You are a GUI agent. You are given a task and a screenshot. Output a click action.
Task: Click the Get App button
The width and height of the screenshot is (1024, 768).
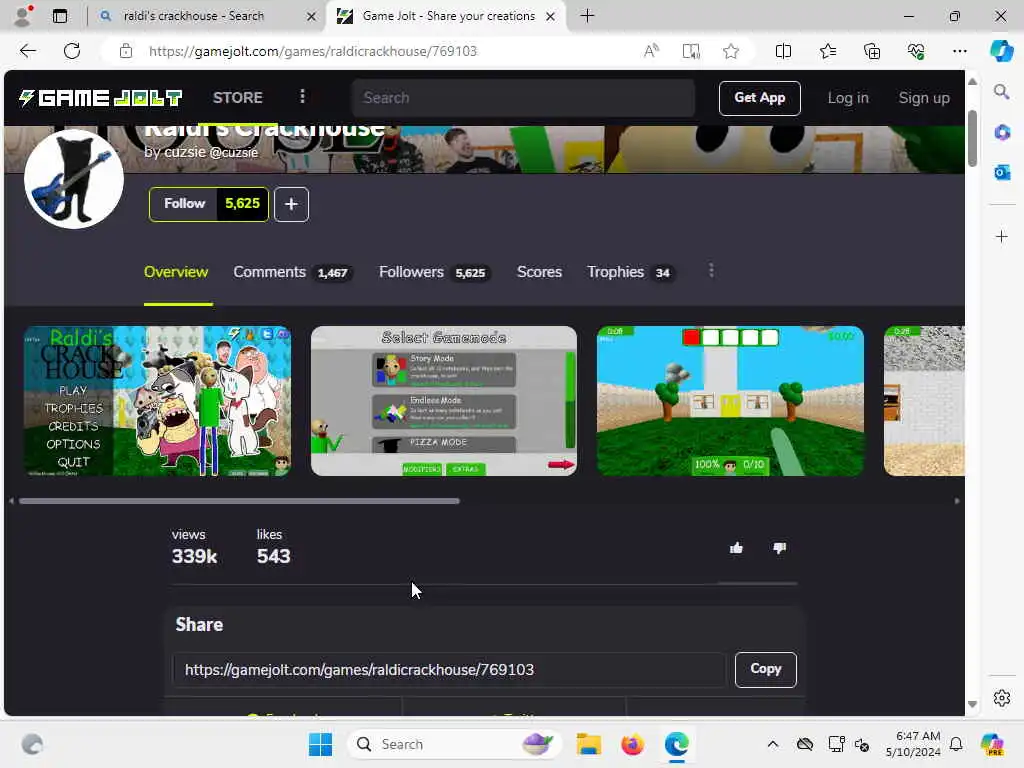tap(760, 98)
